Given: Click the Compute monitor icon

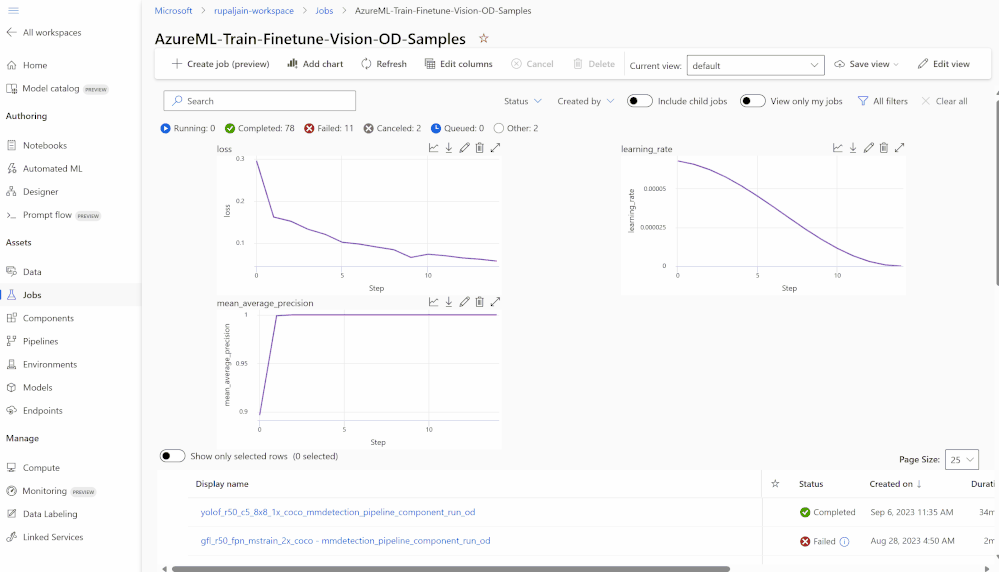Looking at the screenshot, I should [x=11, y=468].
